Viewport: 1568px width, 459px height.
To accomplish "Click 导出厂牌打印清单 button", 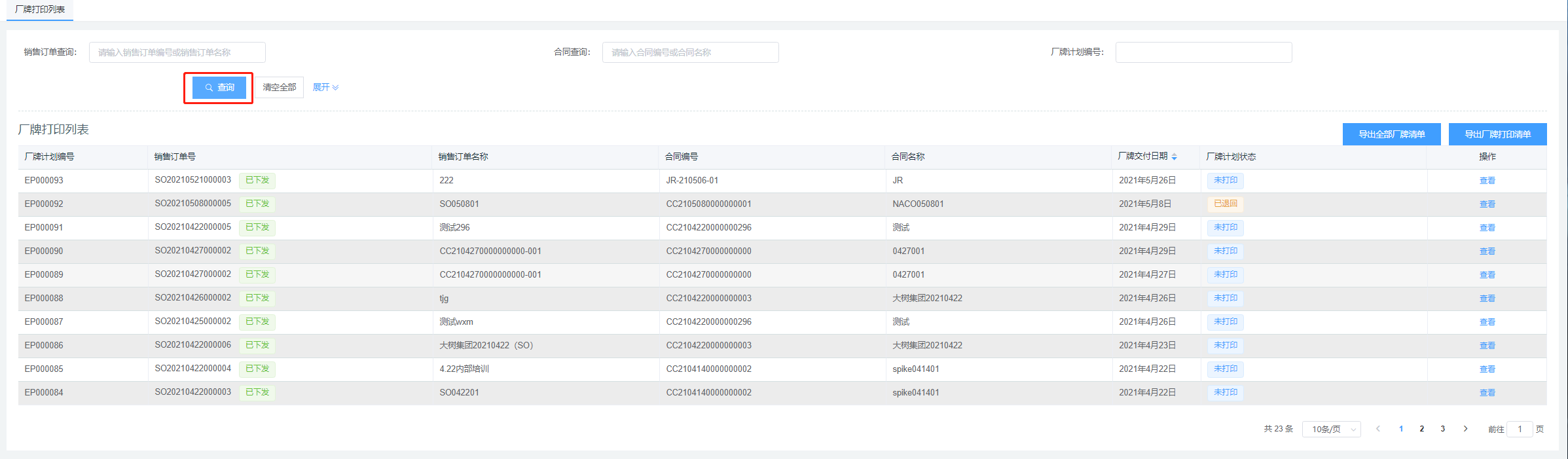I will coord(1497,134).
